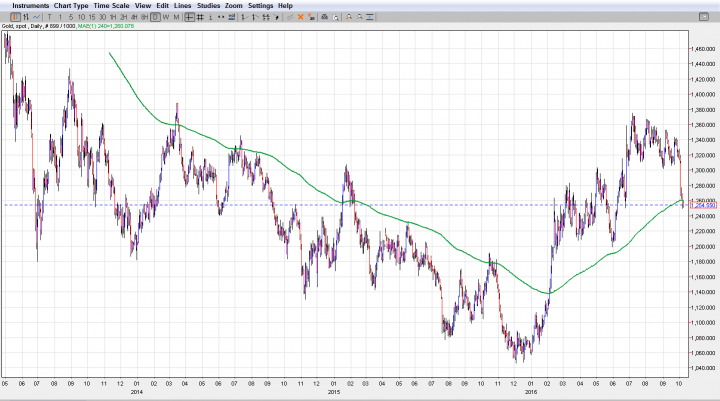Toggle the chart grid icon
Screen dimensions: 720x401
click(200, 17)
